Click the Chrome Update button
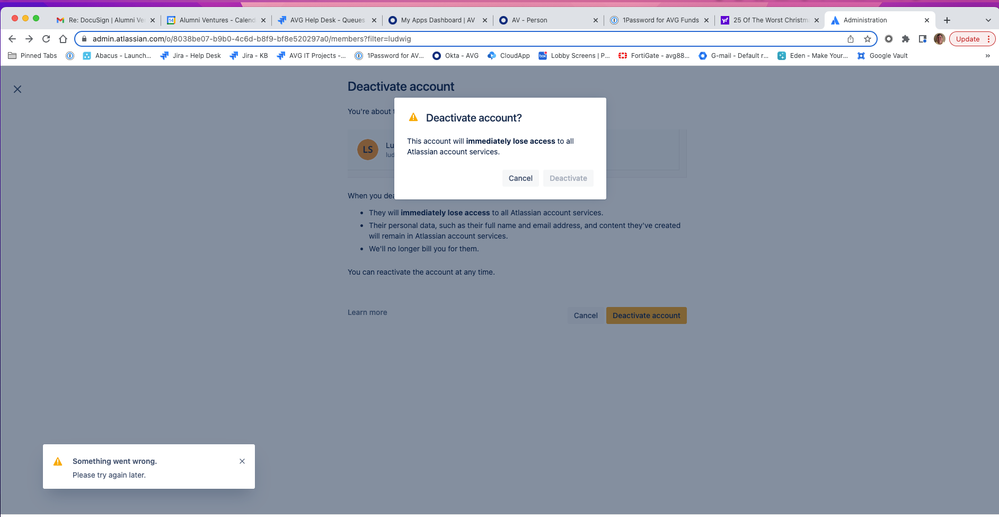 click(971, 39)
